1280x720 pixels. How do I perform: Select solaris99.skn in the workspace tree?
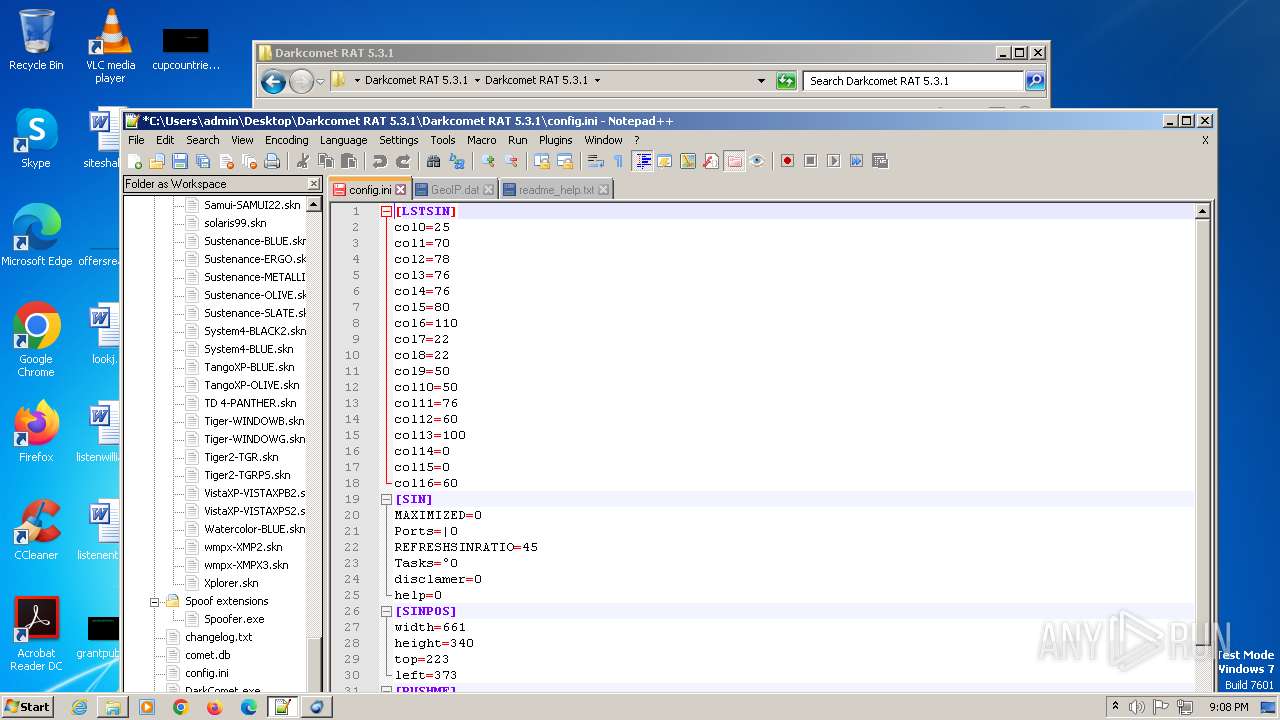(235, 223)
